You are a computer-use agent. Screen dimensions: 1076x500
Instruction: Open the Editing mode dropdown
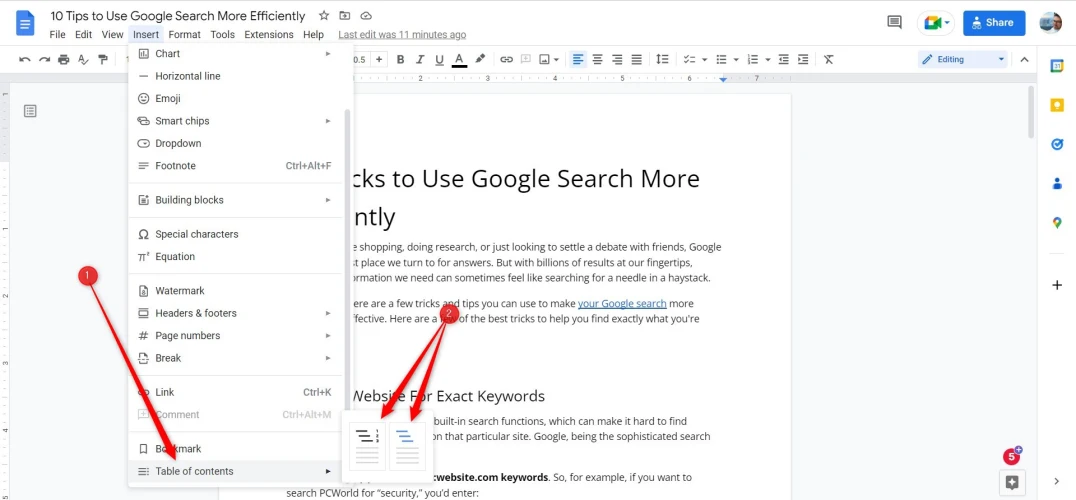click(x=961, y=59)
